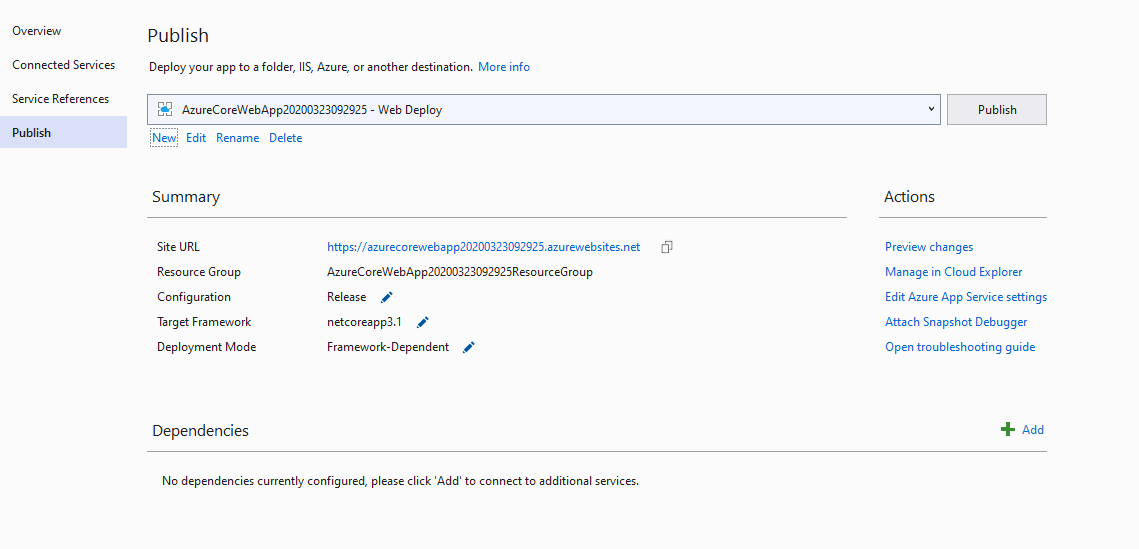Click the Target Framework label
This screenshot has width=1139, height=549.
click(204, 322)
